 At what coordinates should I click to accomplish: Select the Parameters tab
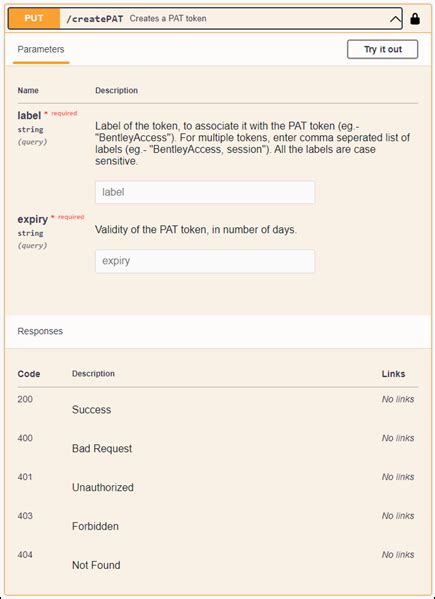pos(41,49)
